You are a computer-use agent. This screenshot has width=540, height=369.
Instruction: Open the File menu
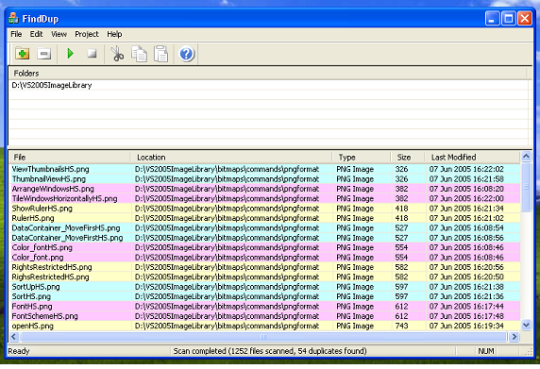[x=16, y=34]
